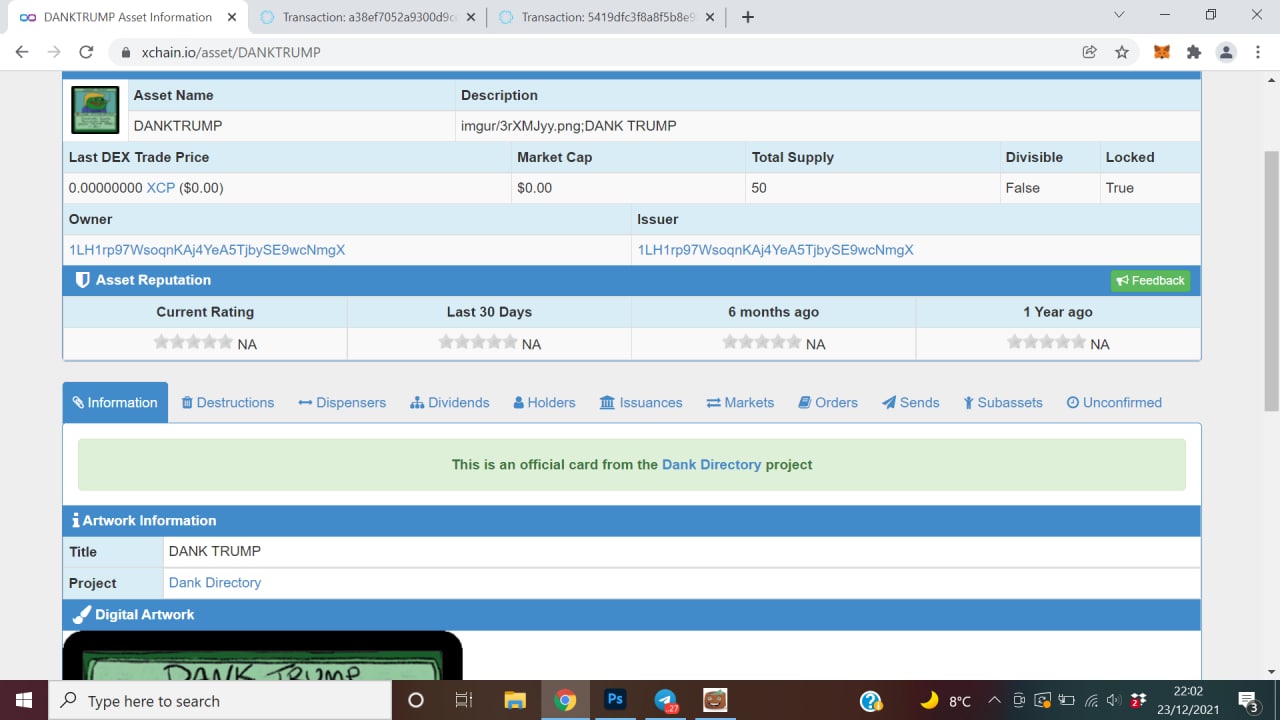
Task: Click the brown face app taskbar icon
Action: point(714,700)
